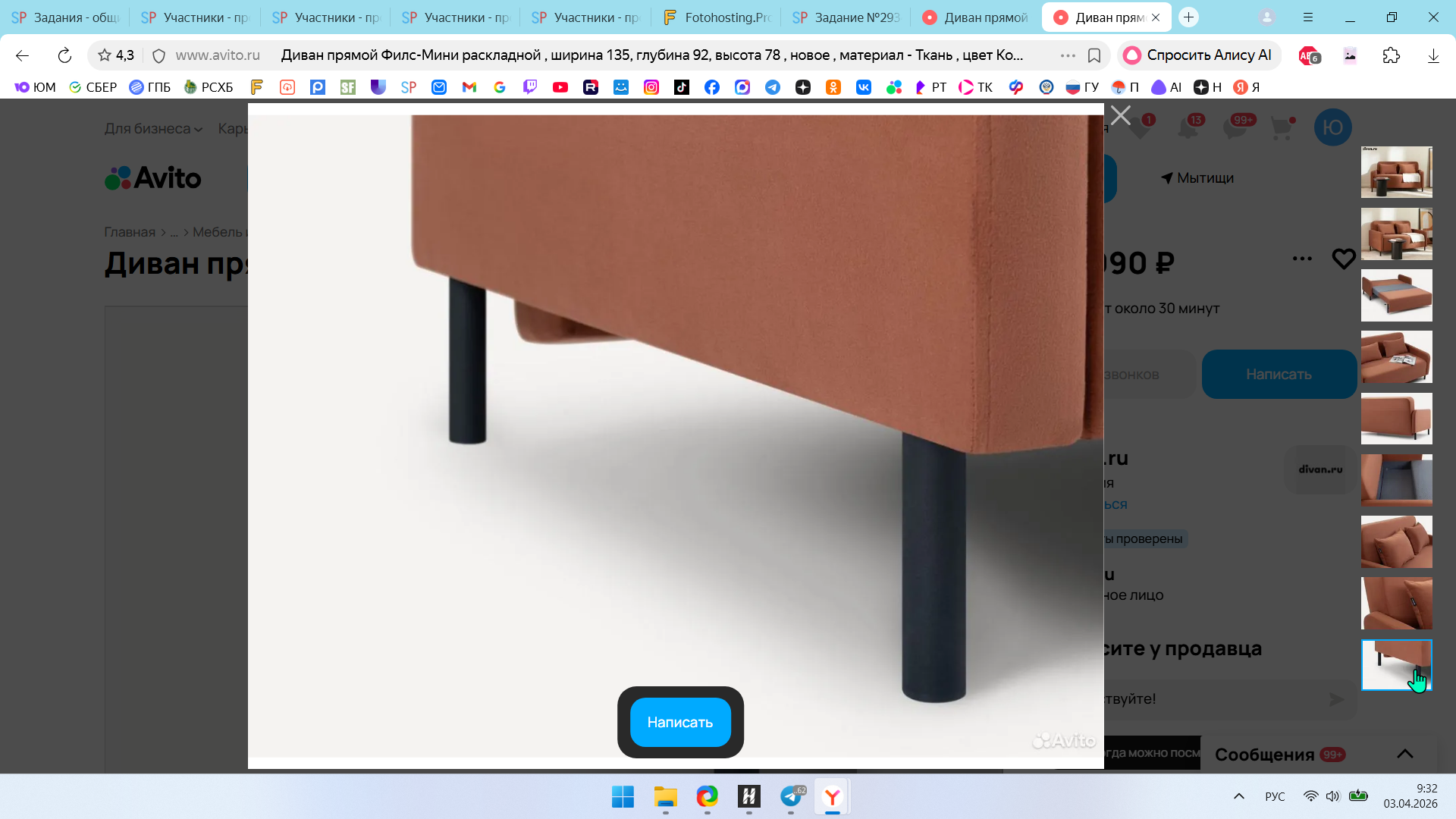Screen dimensions: 1456x819
Task: Bookmark this page in the address bar
Action: point(1094,55)
